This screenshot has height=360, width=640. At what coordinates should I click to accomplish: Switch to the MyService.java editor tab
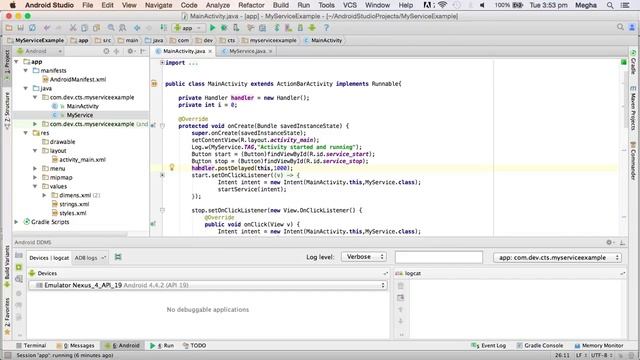[247, 51]
